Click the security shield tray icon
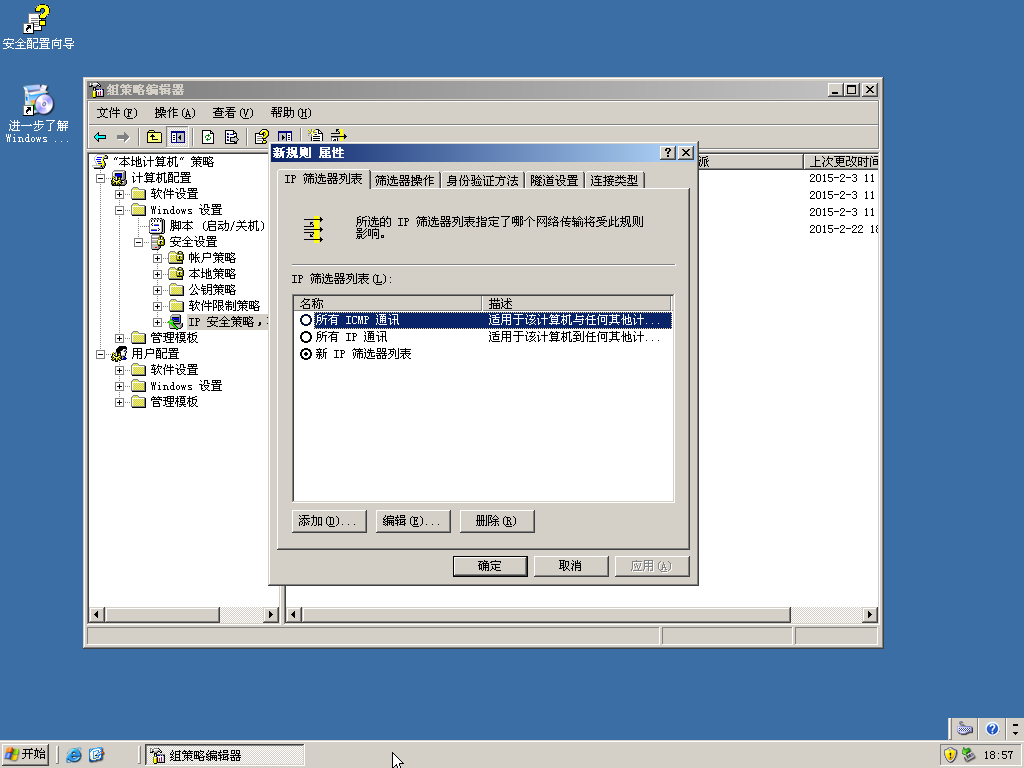Viewport: 1024px width, 768px height. tap(950, 755)
